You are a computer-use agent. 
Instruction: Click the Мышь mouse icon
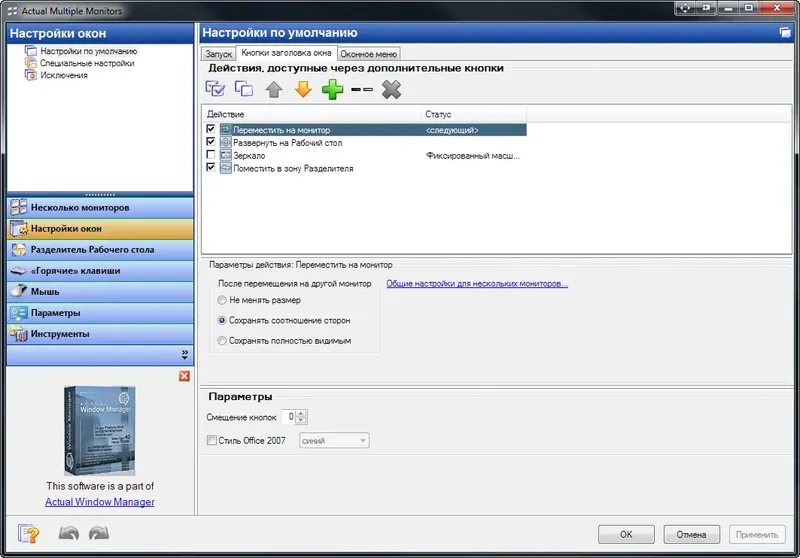[x=19, y=291]
